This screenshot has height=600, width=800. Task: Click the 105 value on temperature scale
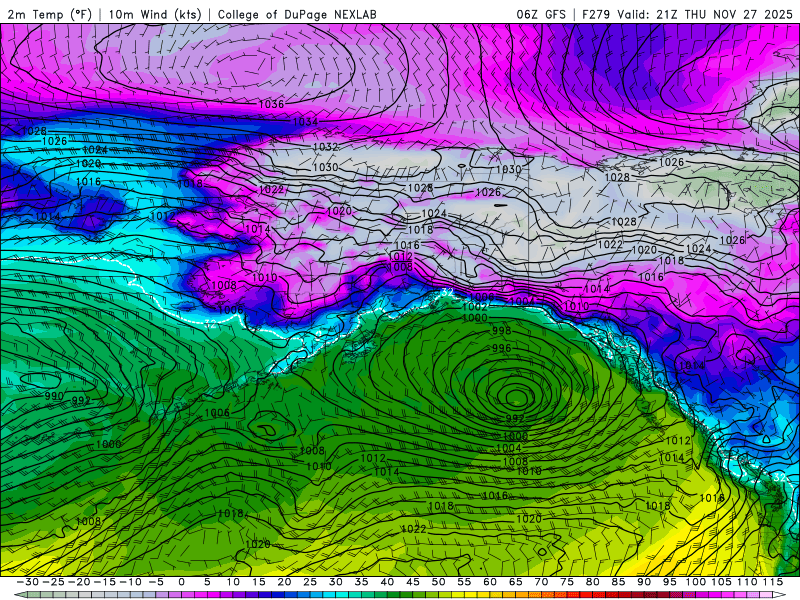pos(721,582)
